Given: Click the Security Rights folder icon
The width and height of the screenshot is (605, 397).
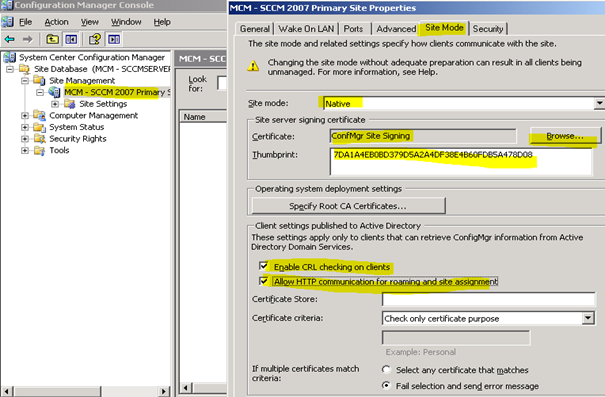Looking at the screenshot, I should (x=39, y=139).
